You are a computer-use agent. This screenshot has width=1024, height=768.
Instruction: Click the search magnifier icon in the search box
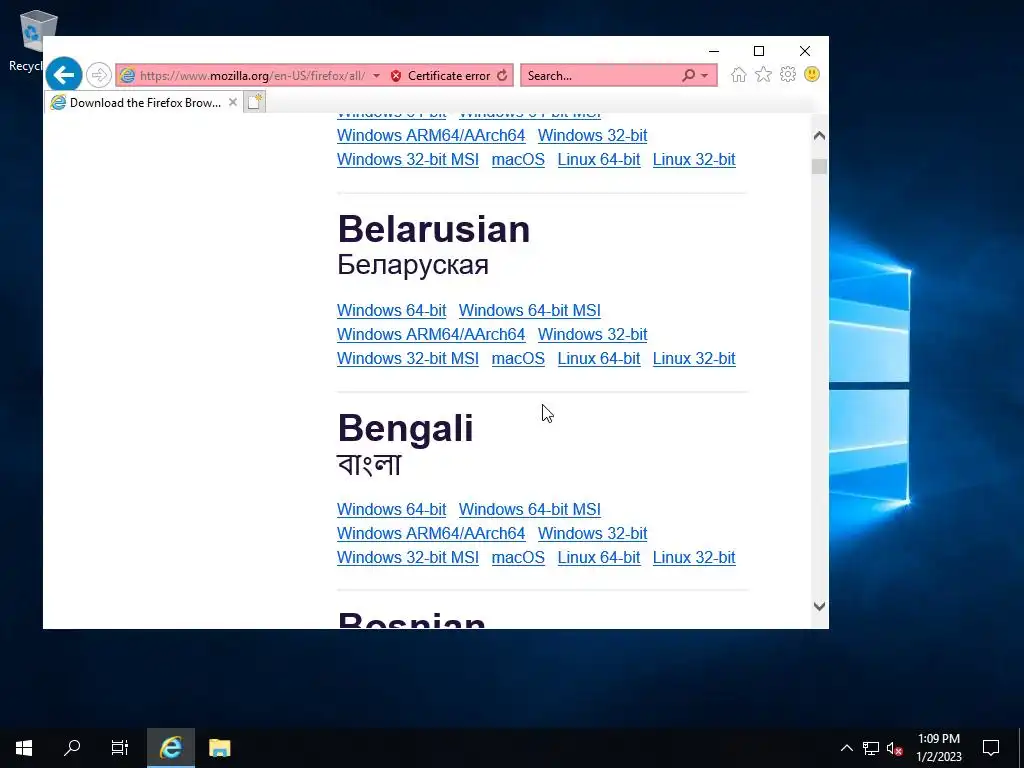[688, 76]
